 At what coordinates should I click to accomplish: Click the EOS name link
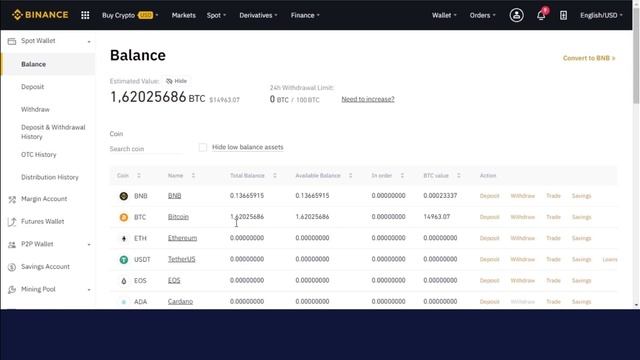[174, 281]
